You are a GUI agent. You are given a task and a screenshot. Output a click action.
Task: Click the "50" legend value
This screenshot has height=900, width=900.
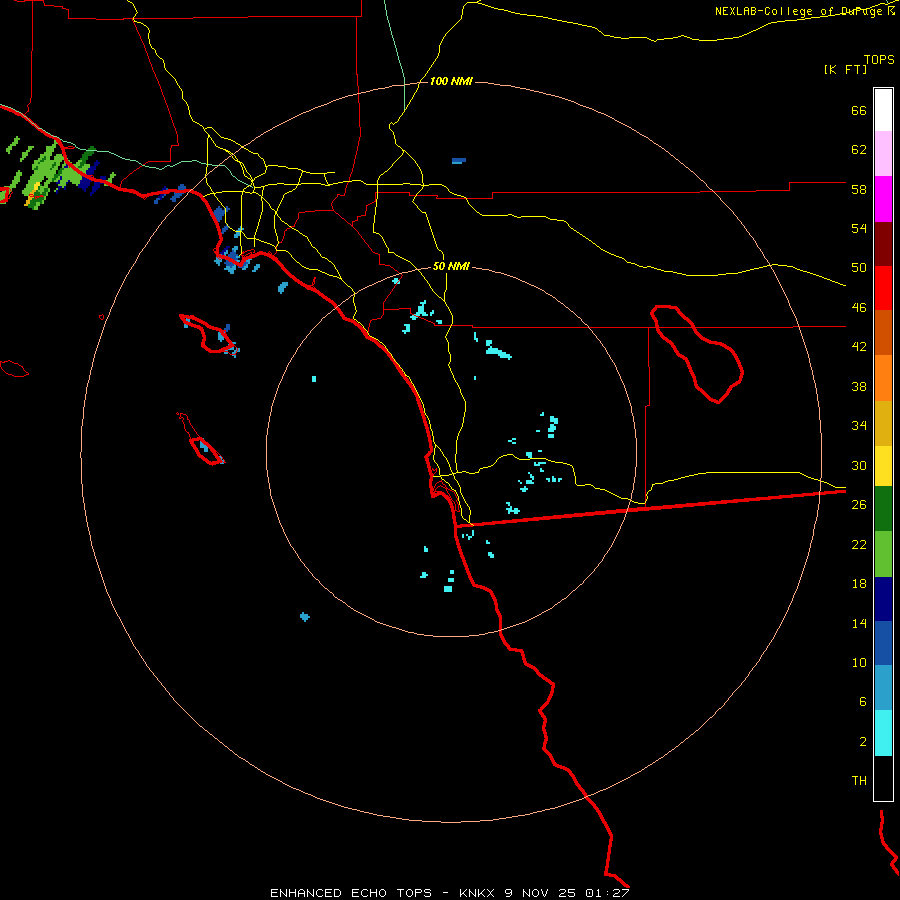pos(859,268)
